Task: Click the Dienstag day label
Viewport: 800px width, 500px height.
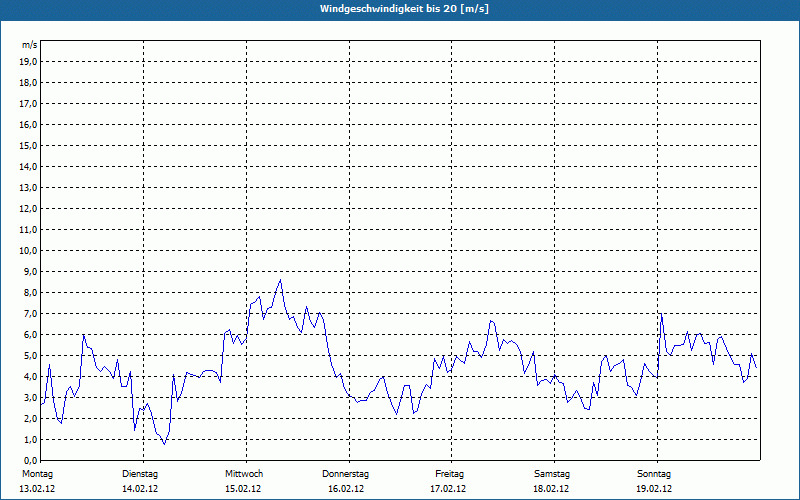Action: (140, 474)
